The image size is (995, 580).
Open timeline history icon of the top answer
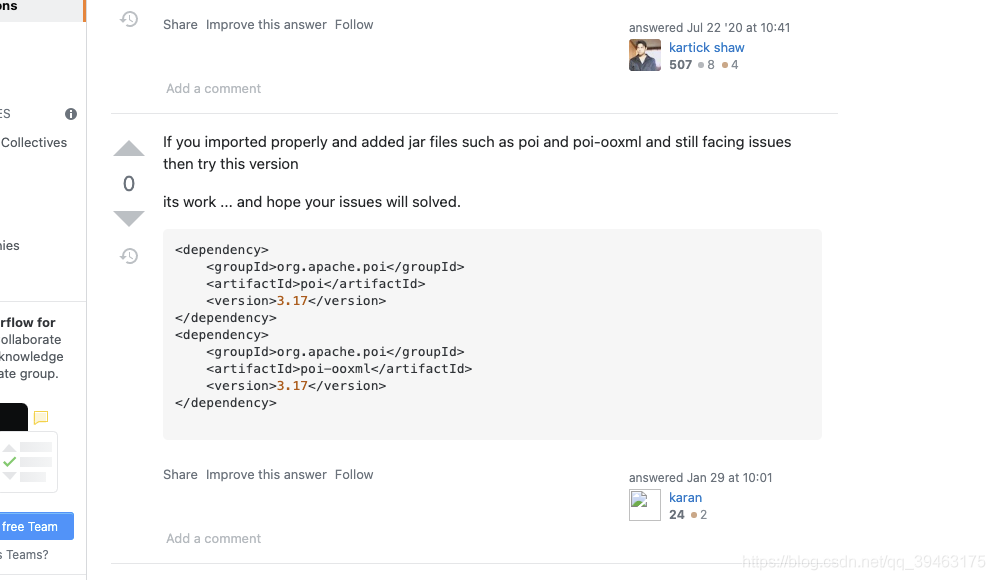click(129, 19)
